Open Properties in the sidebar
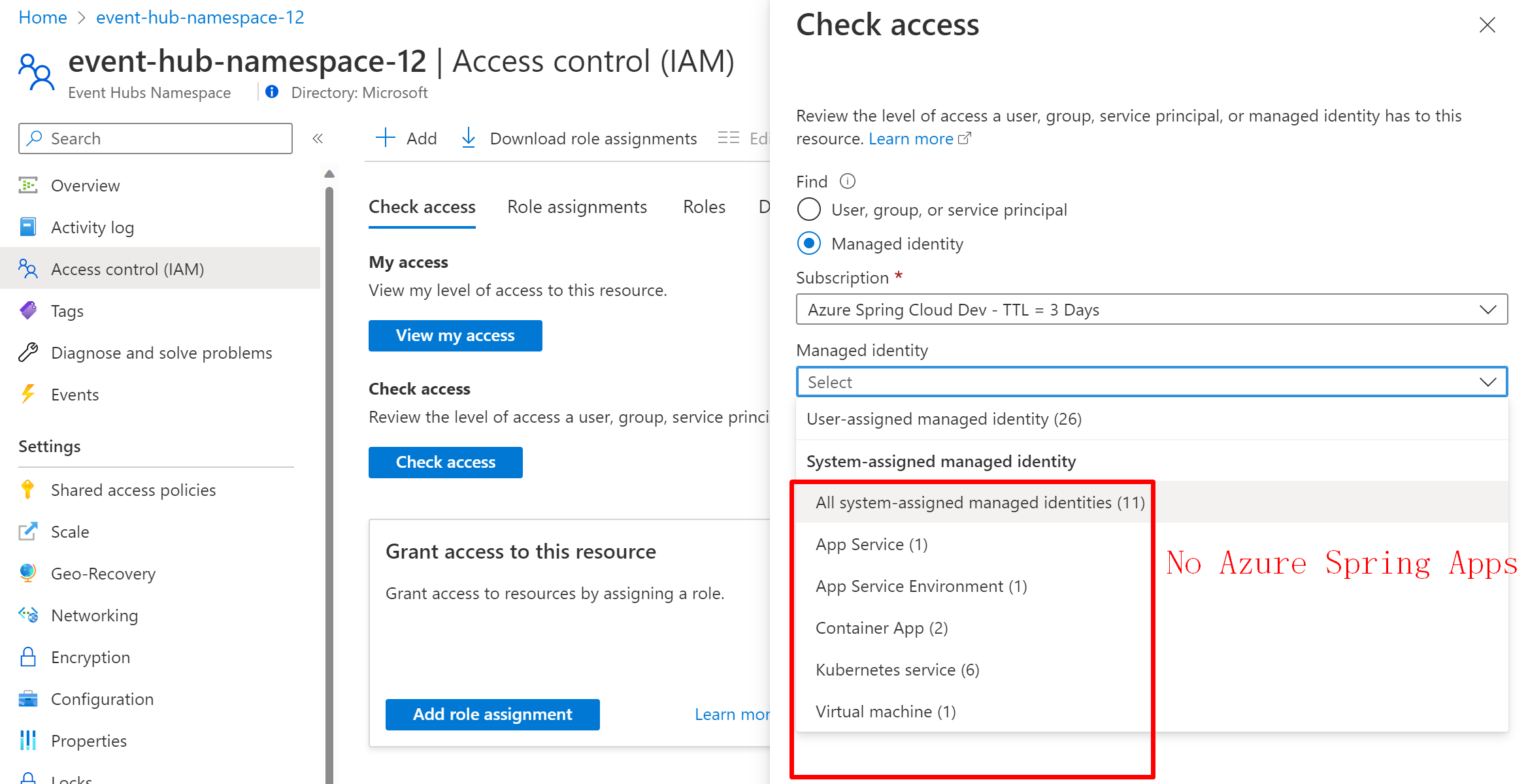Screen dimensions: 1528x784 coord(160,741)
